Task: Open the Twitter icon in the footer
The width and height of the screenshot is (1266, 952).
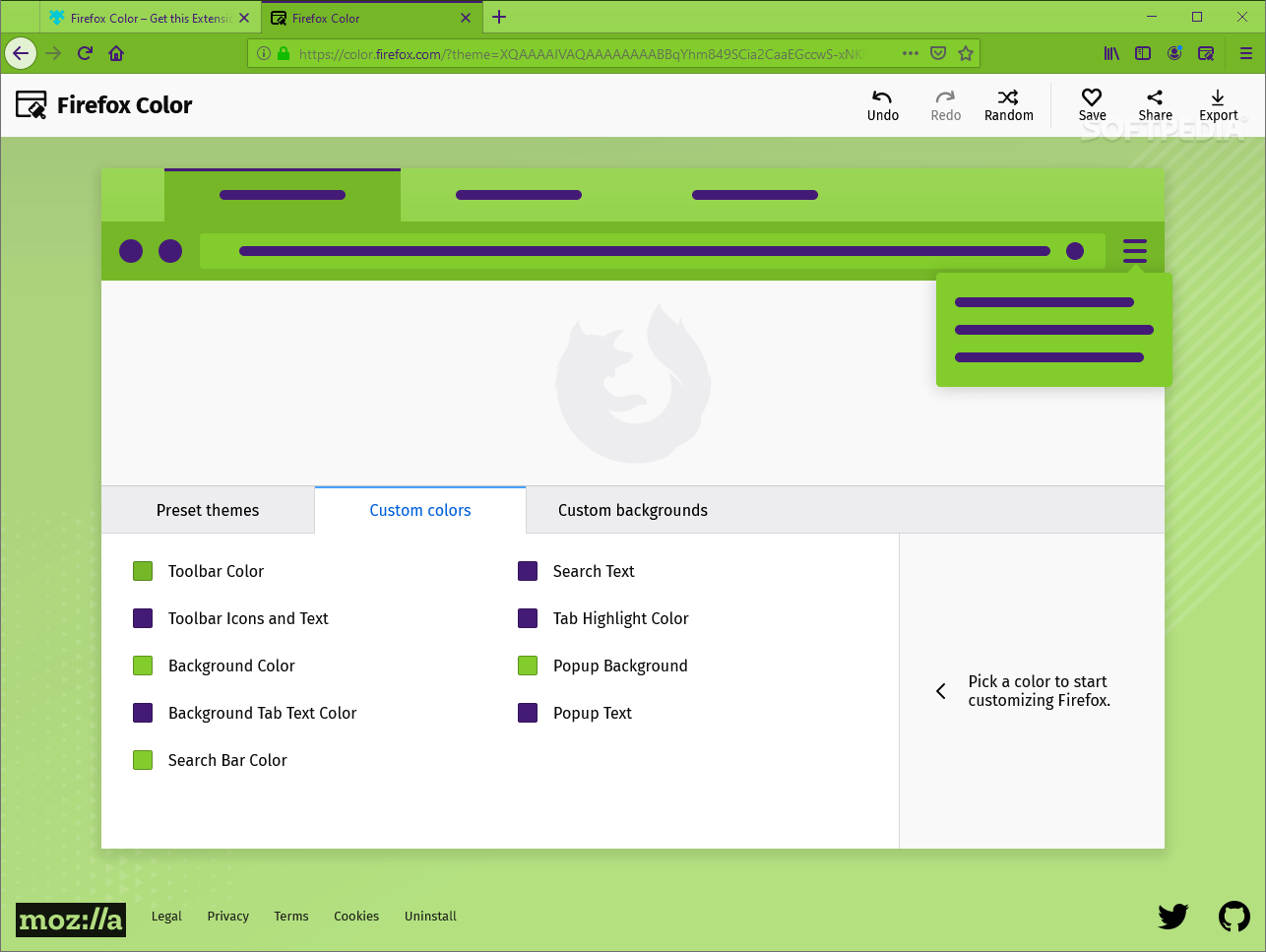Action: 1172,917
